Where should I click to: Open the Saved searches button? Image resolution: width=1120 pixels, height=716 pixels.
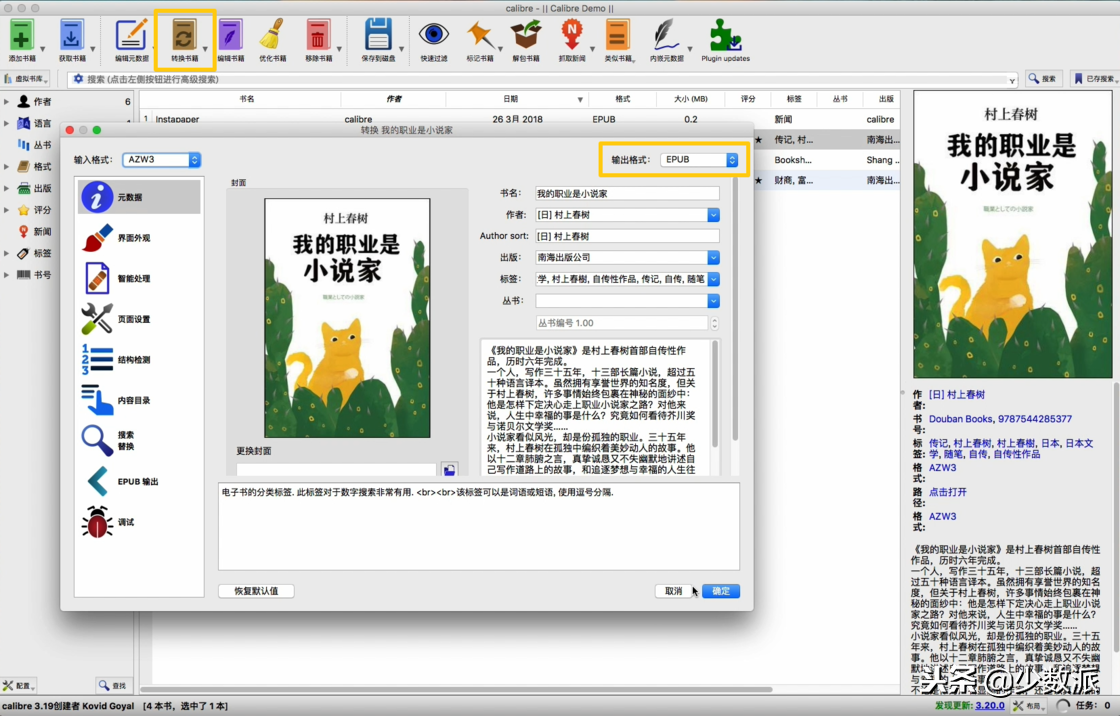point(1094,79)
